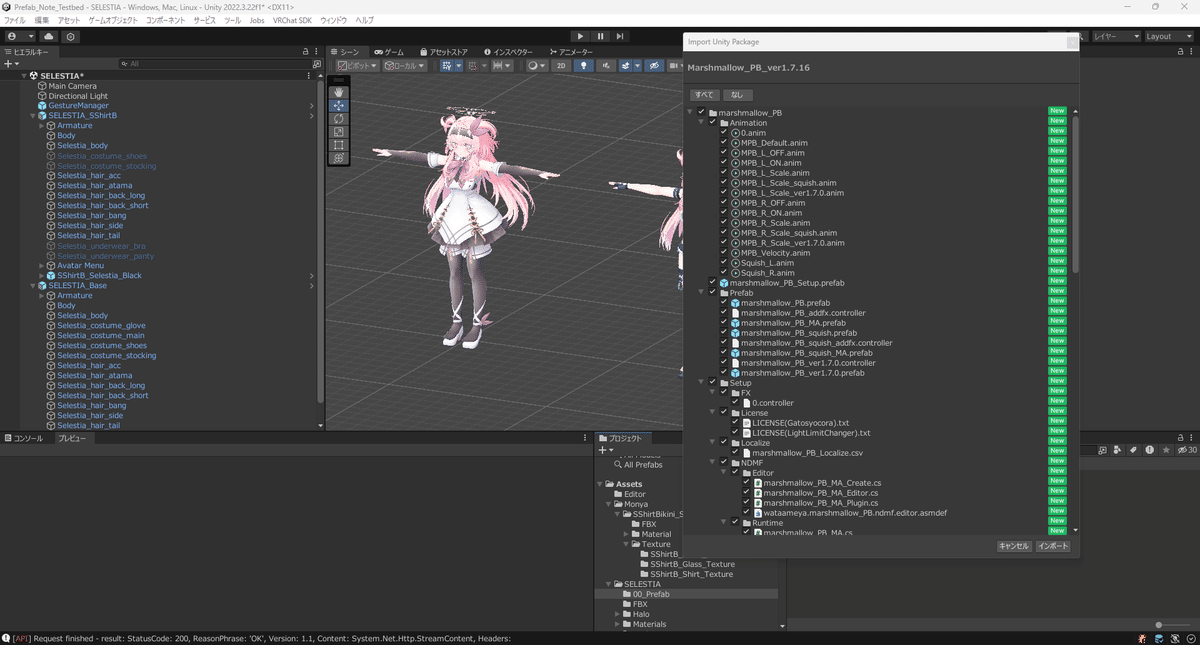This screenshot has width=1200, height=645.
Task: Select the Rotate tool
Action: click(338, 119)
